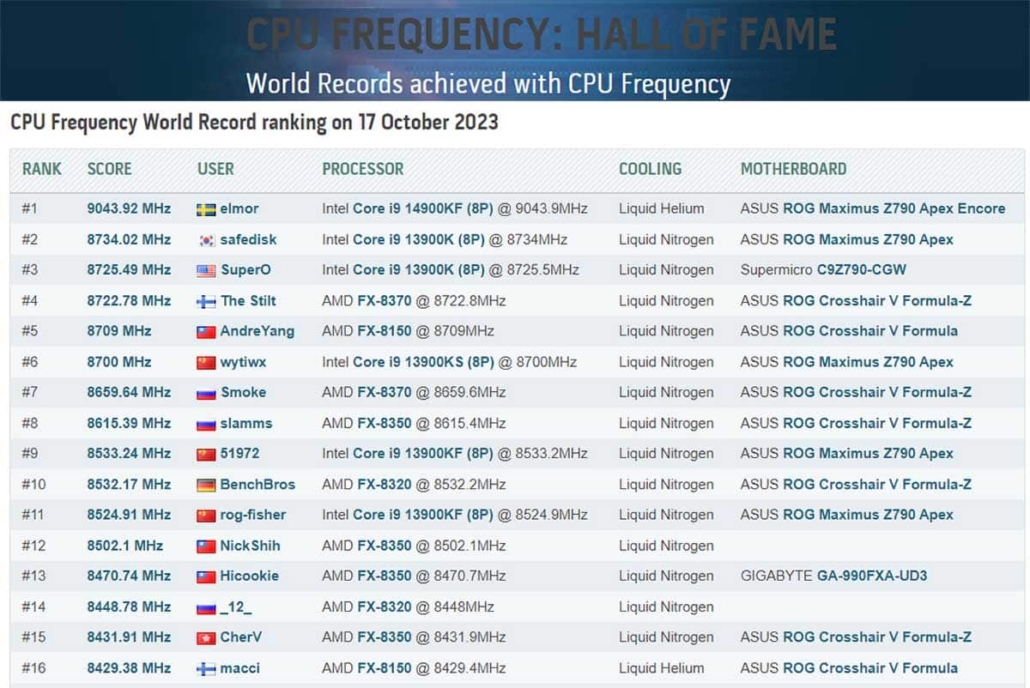Click the Finnish flag beside The Stilt
Viewport: 1030px width, 688px height.
click(206, 302)
